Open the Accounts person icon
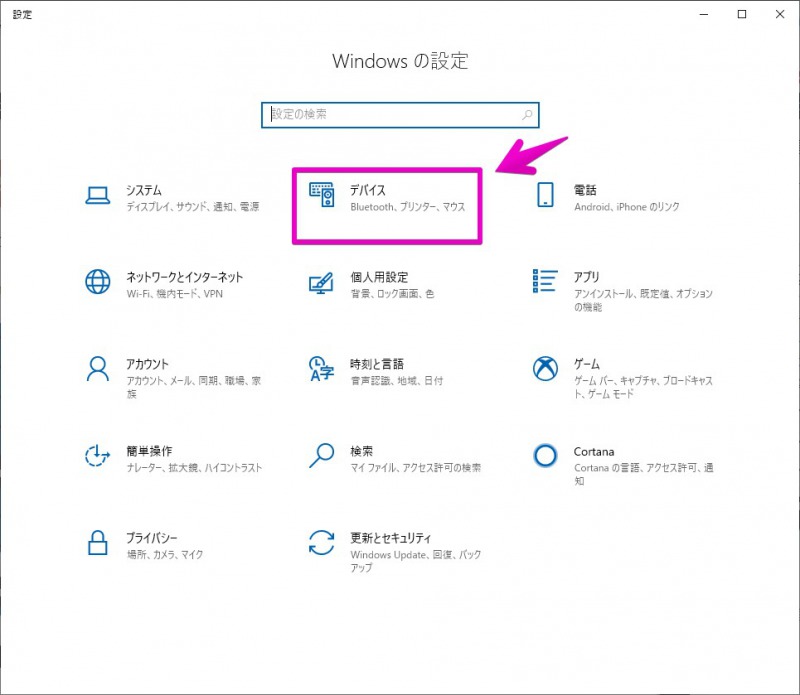Image resolution: width=800 pixels, height=695 pixels. 97,369
